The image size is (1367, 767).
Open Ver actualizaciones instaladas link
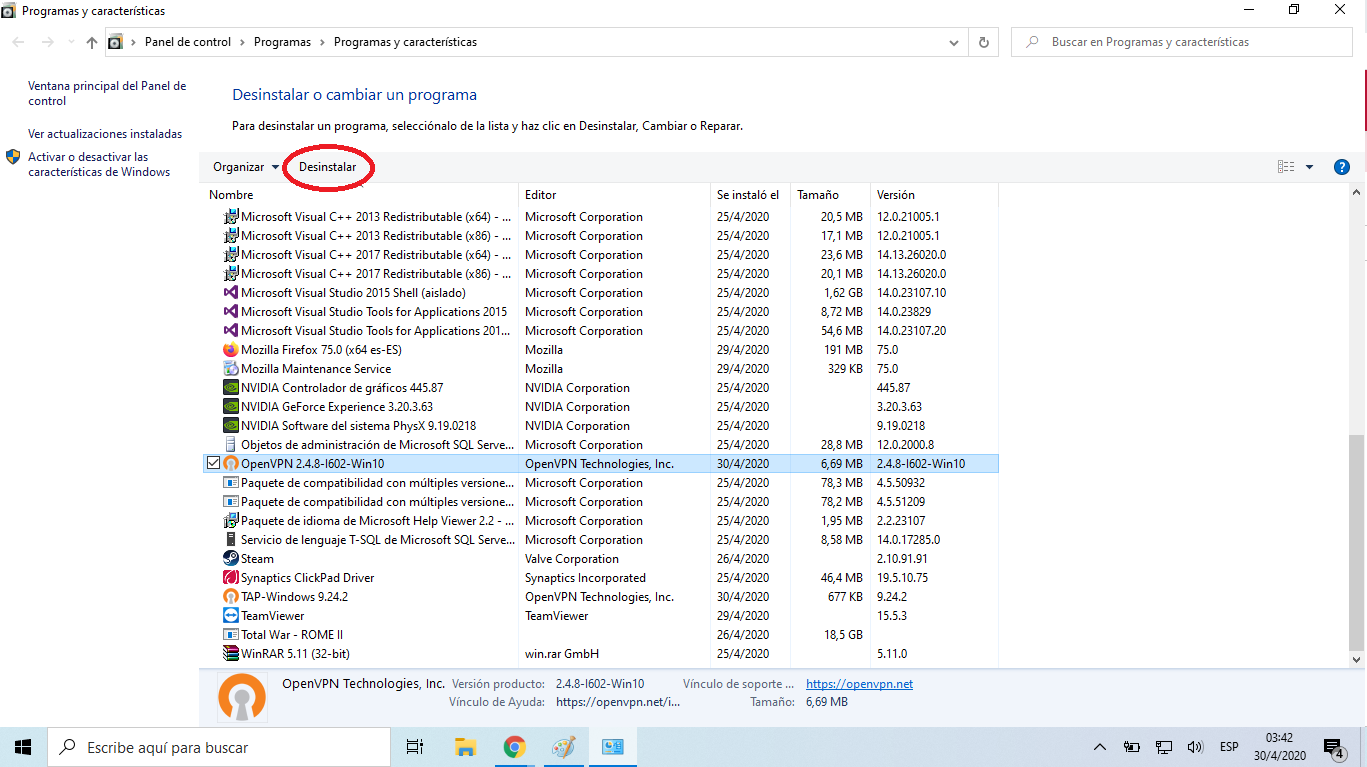pos(105,134)
